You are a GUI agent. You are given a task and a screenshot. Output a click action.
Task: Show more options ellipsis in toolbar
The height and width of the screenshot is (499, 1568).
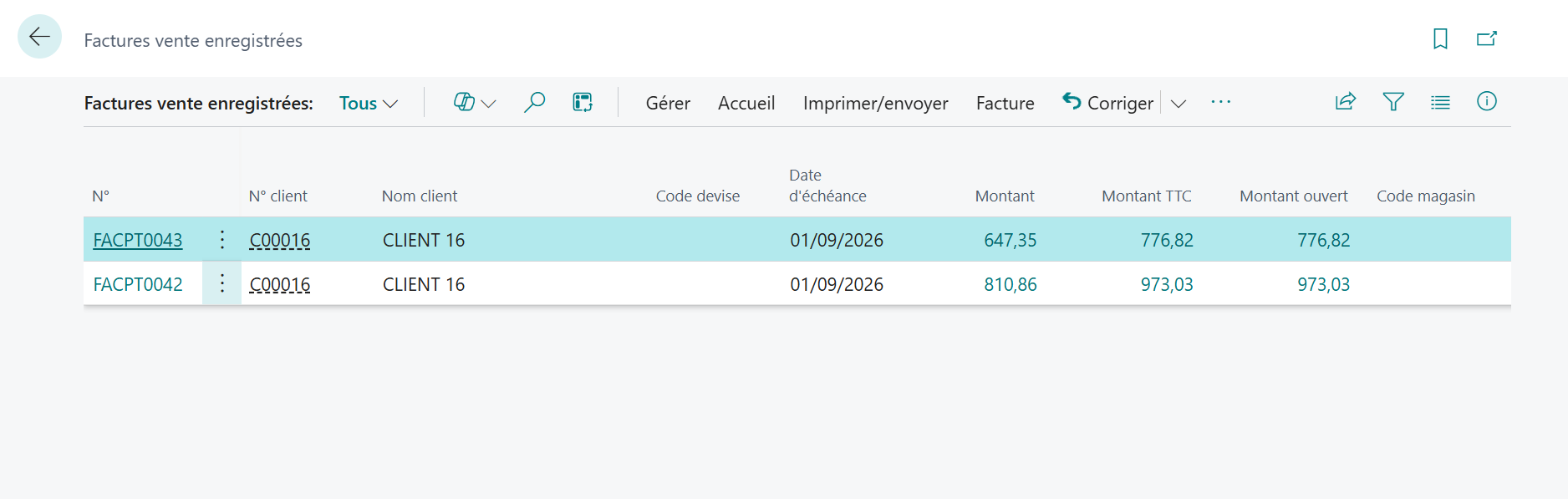pos(1221,102)
